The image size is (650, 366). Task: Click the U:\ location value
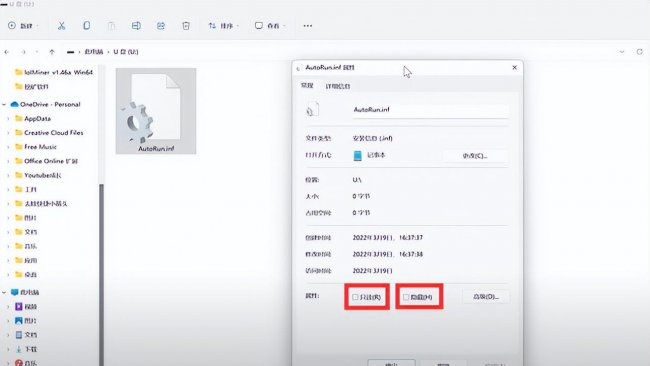(x=357, y=180)
